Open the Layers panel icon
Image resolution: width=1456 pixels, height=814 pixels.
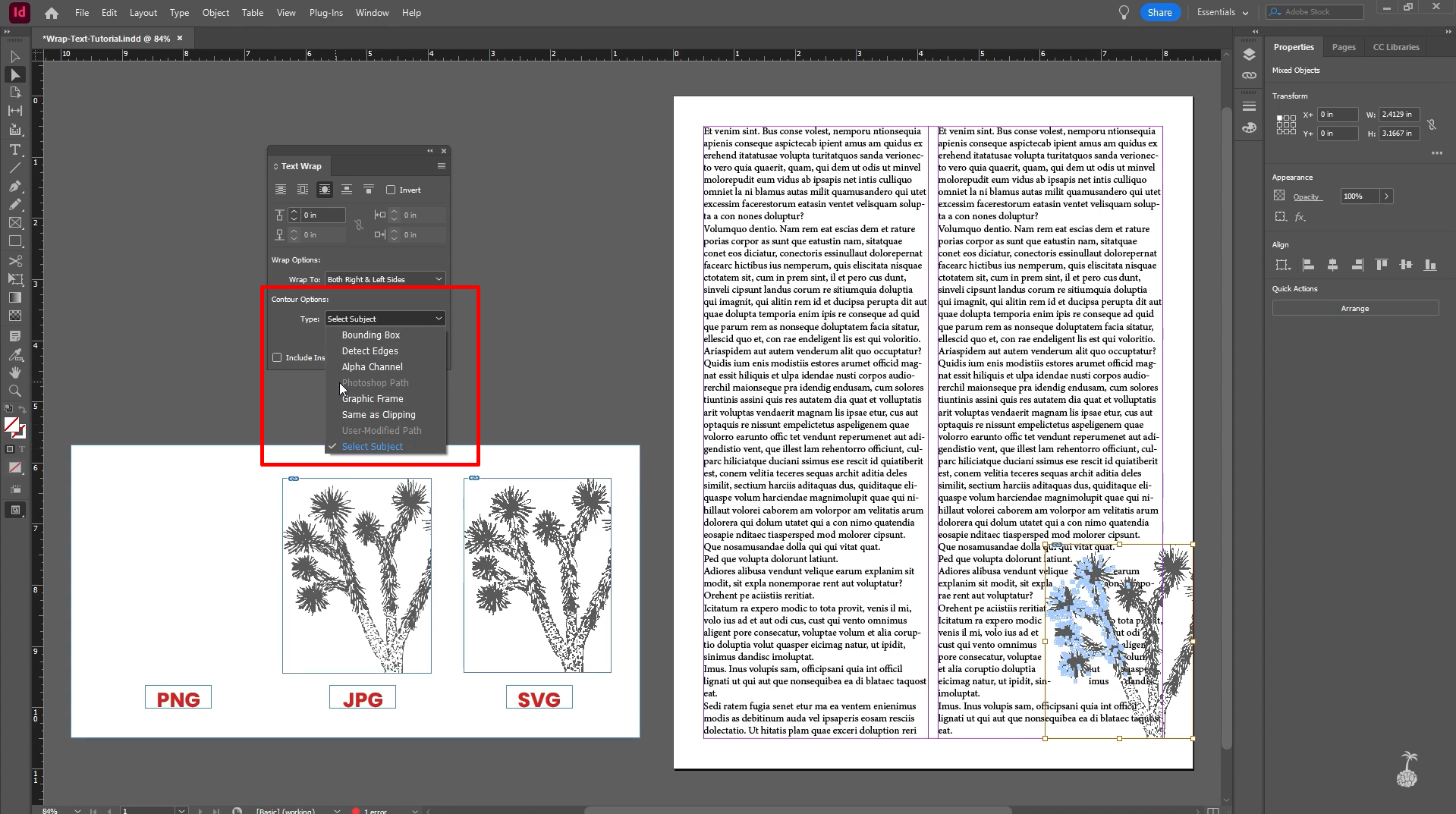(x=1249, y=55)
